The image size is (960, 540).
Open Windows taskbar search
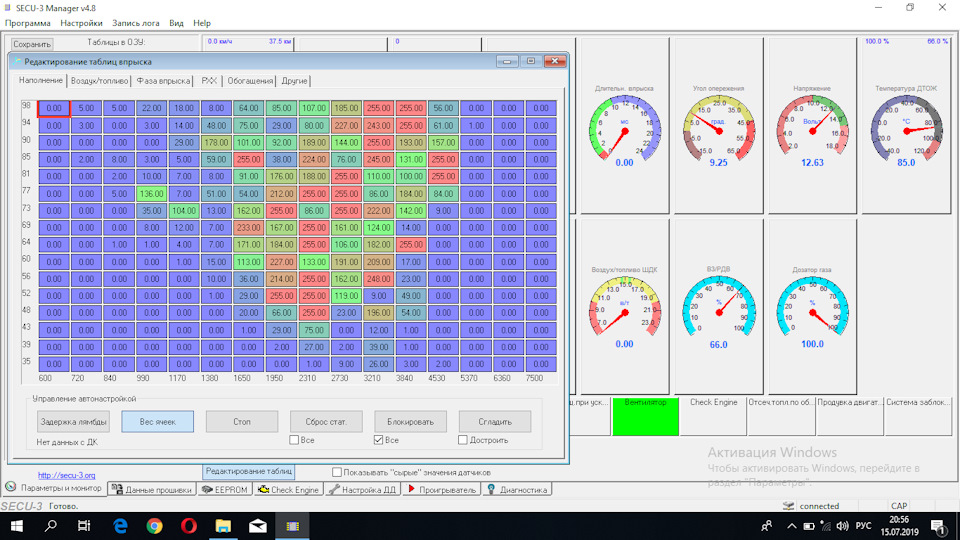[51, 526]
